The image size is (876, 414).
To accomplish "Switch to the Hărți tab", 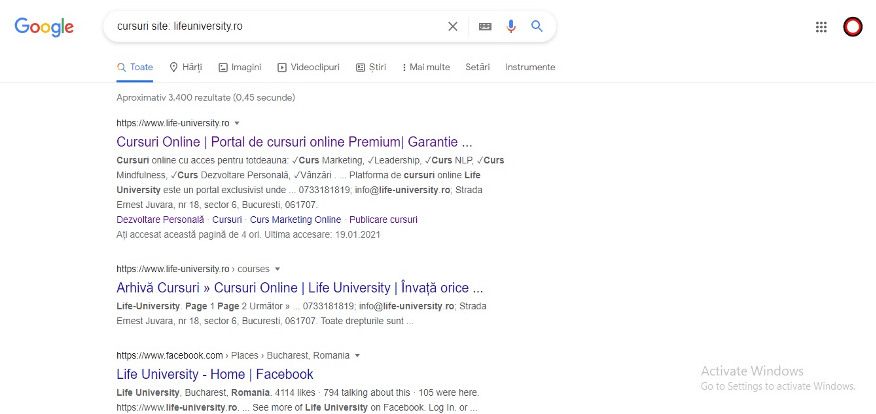I will coord(185,67).
